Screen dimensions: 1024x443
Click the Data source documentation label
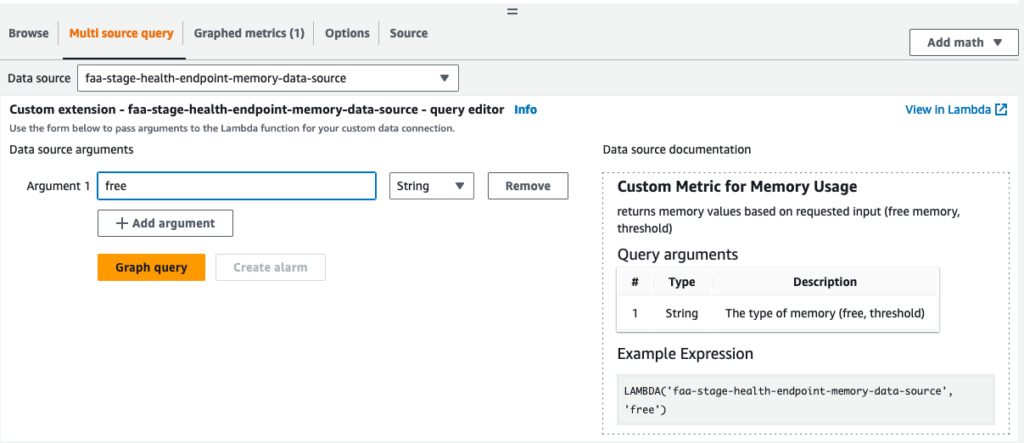coord(677,150)
